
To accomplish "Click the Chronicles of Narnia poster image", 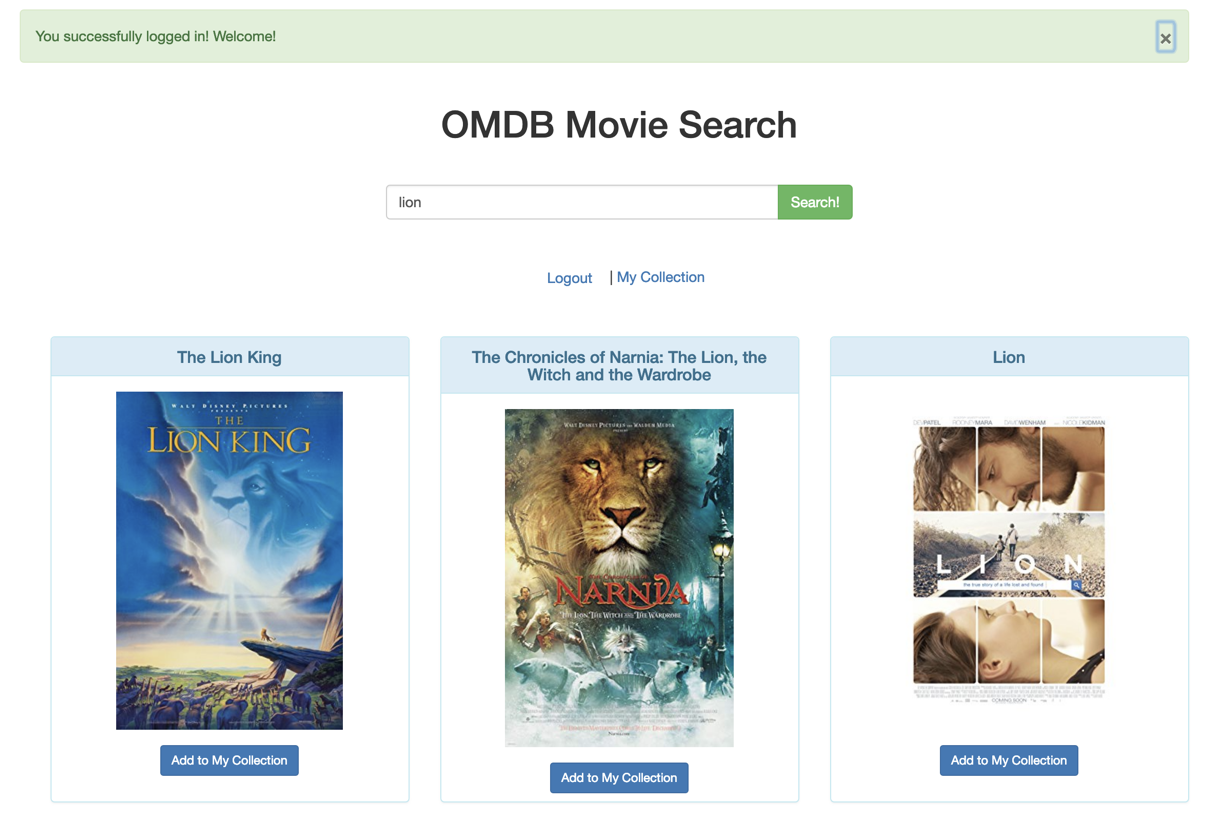I will pos(619,578).
